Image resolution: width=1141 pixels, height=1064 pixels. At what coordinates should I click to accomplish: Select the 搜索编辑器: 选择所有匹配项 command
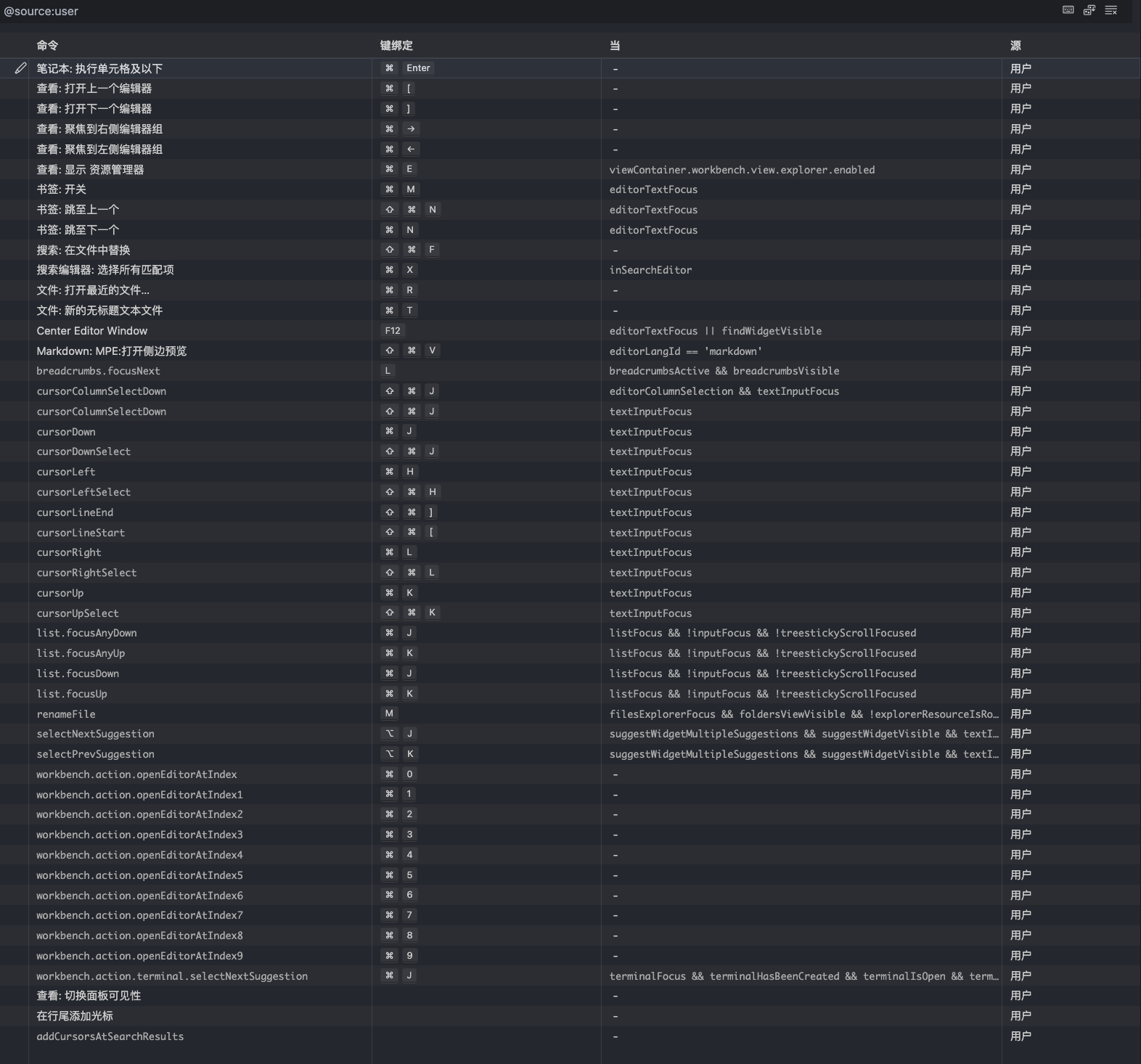click(x=105, y=270)
